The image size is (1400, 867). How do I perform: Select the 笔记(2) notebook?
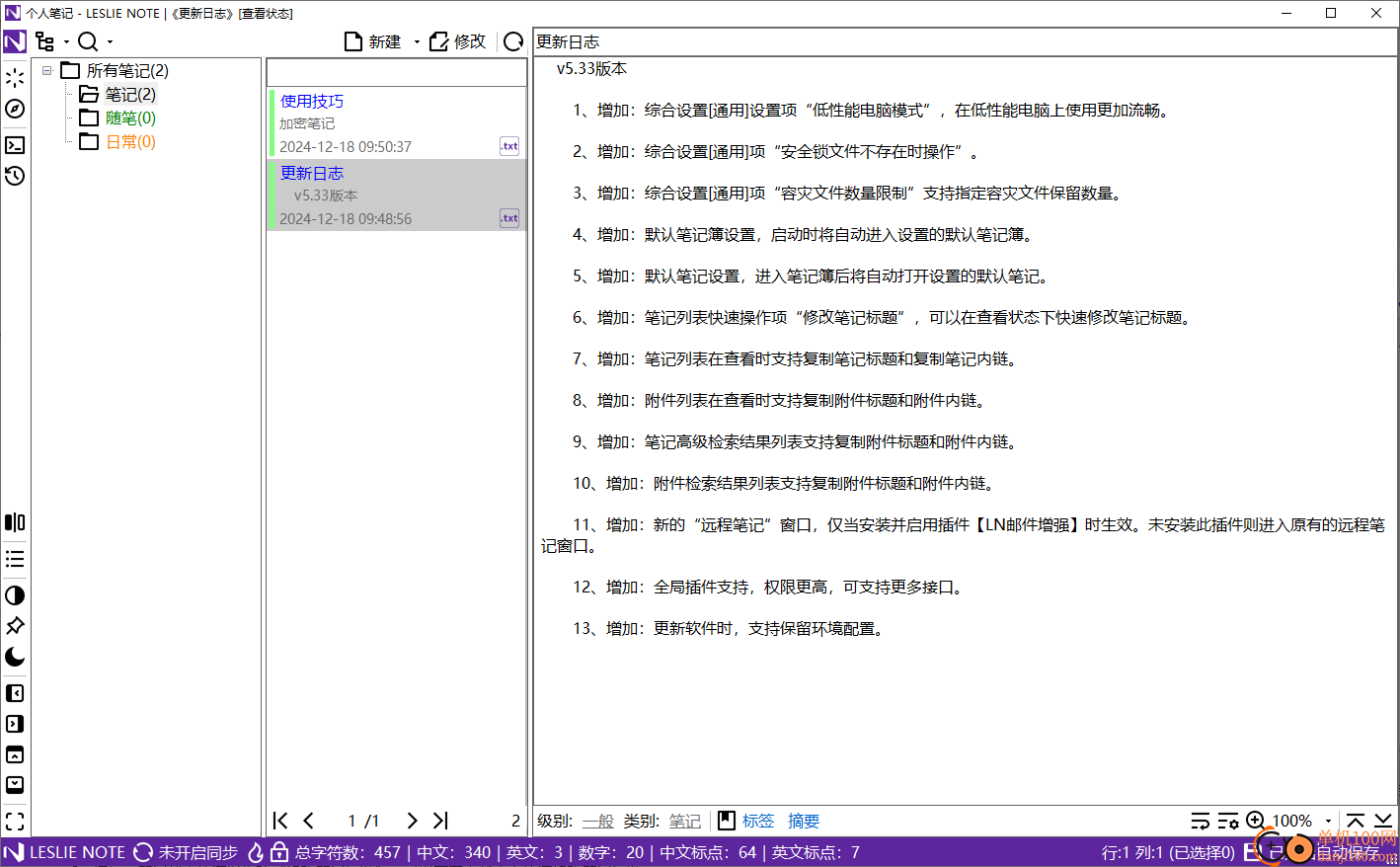130,95
